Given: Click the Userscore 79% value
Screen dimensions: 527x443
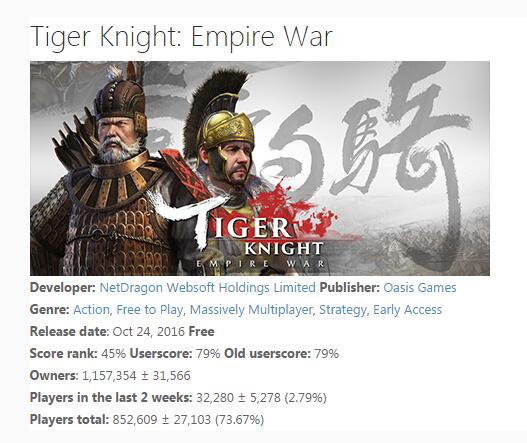Looking at the screenshot, I should point(208,354).
